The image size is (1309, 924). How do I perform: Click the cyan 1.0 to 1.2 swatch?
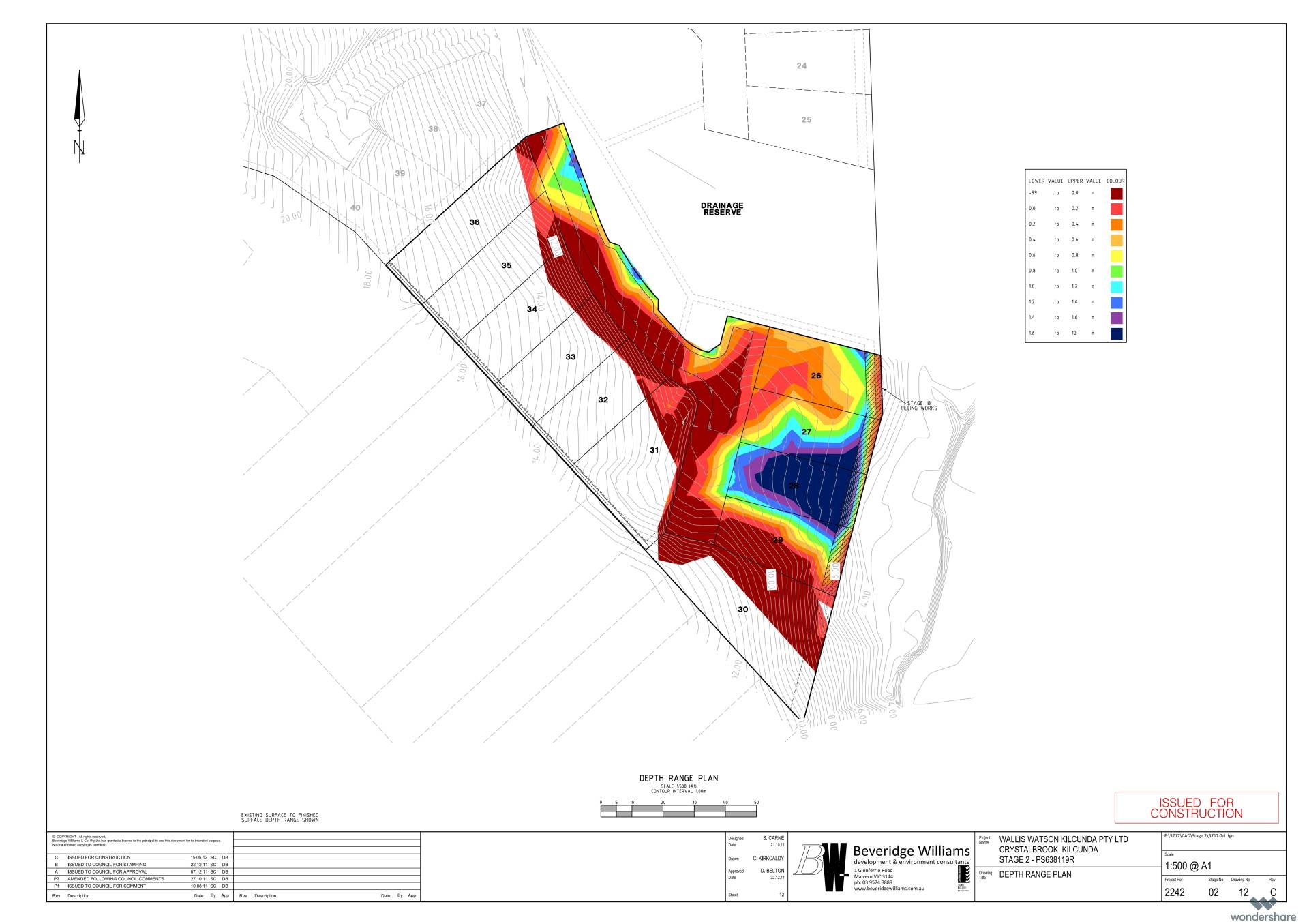pyautogui.click(x=1117, y=287)
